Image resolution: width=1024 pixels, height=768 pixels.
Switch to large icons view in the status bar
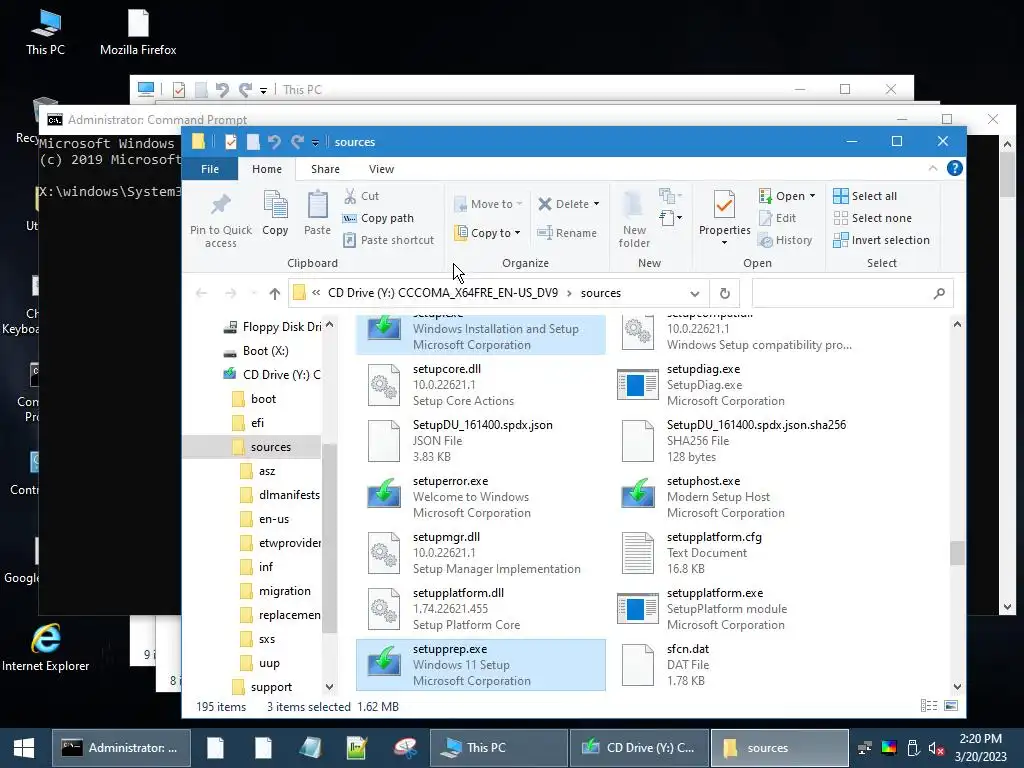click(951, 706)
